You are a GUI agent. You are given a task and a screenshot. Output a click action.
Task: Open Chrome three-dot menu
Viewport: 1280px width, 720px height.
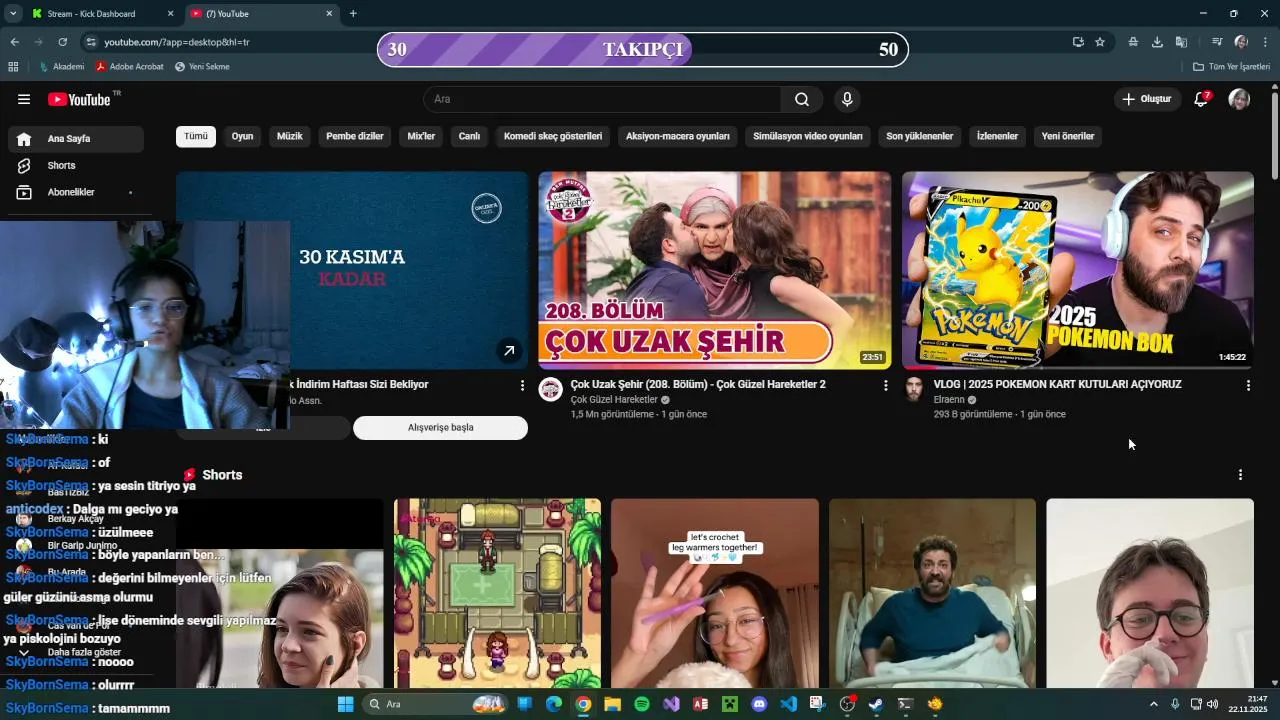tap(1266, 42)
